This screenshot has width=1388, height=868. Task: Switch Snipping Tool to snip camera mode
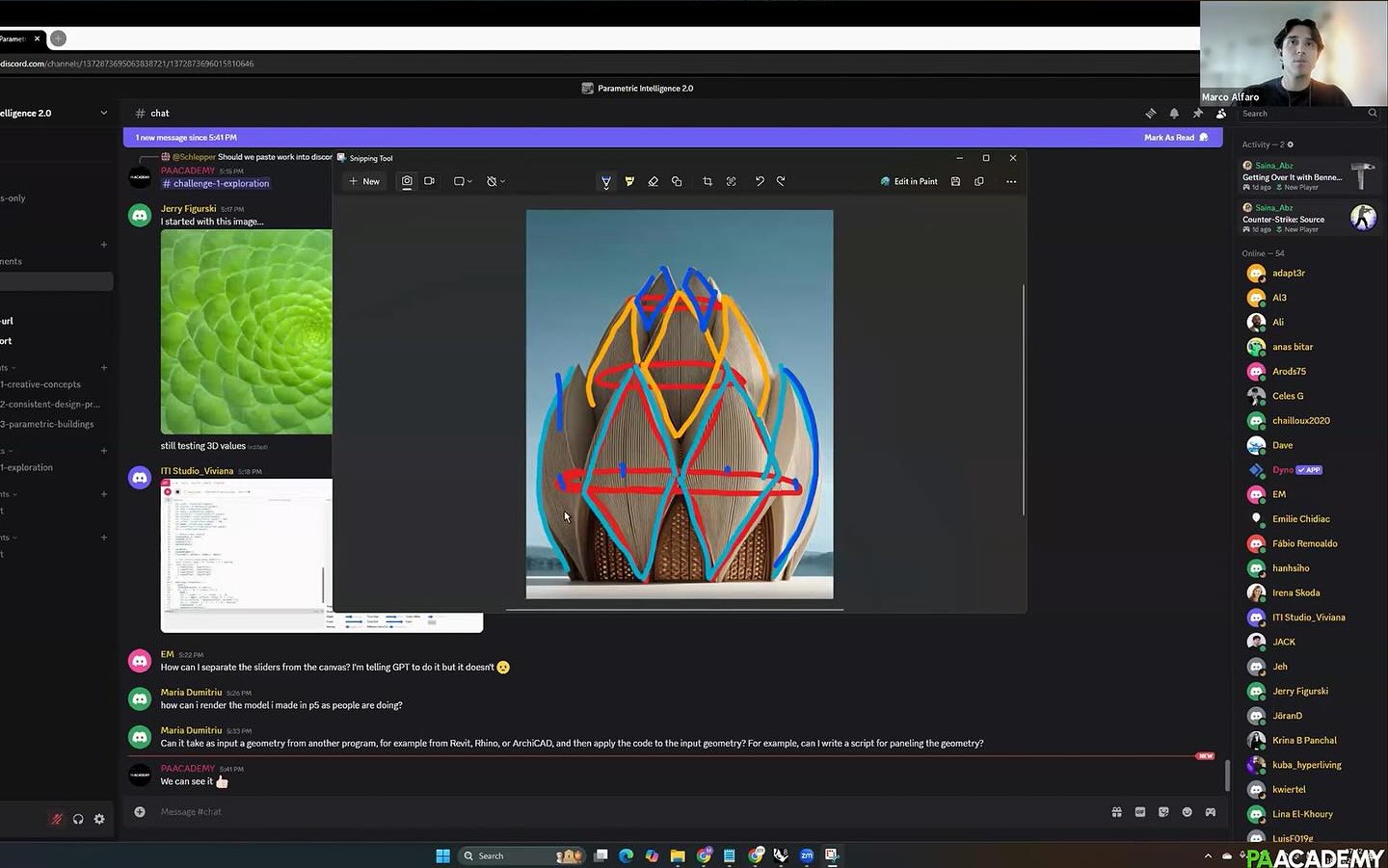[407, 181]
